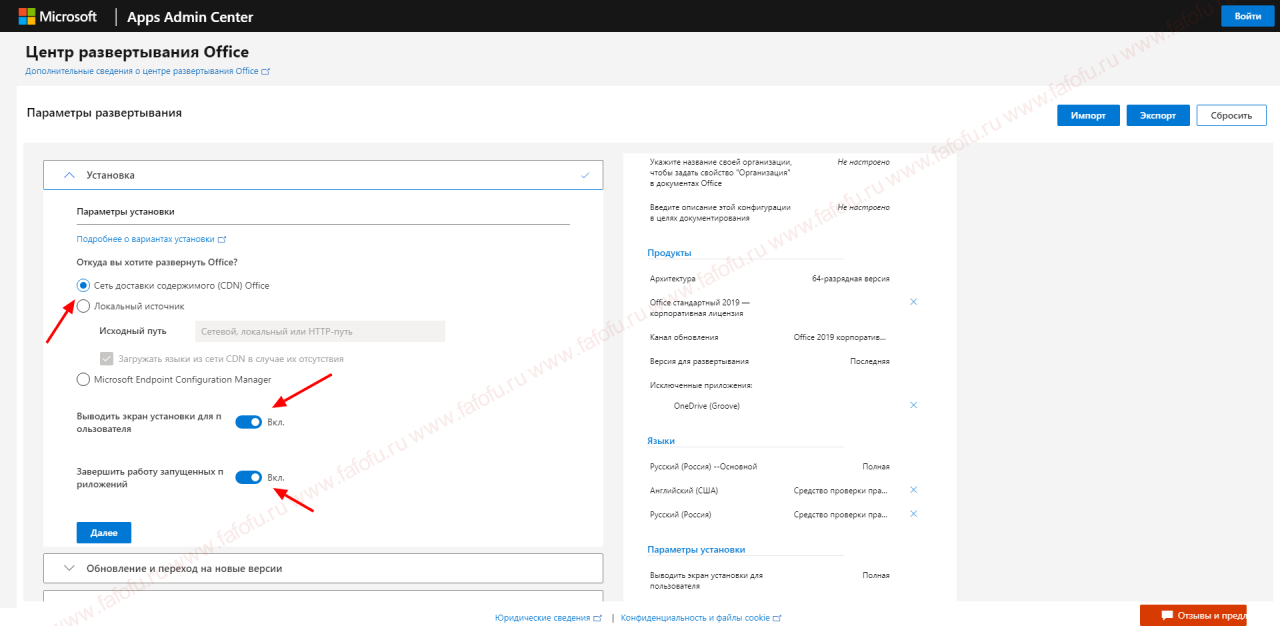Screen dimensions: 1280x626
Task: Click the Экспорт button
Action: tap(1158, 115)
